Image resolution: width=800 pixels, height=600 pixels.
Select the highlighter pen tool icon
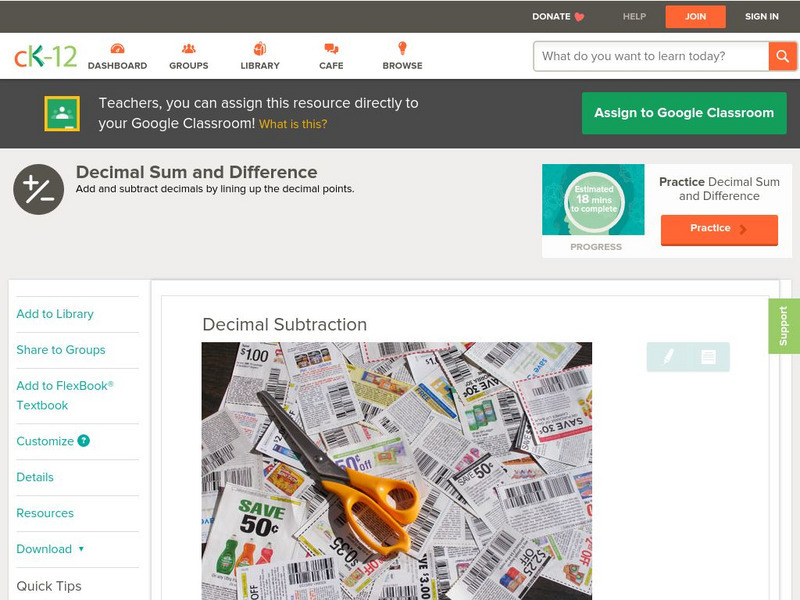[668, 356]
